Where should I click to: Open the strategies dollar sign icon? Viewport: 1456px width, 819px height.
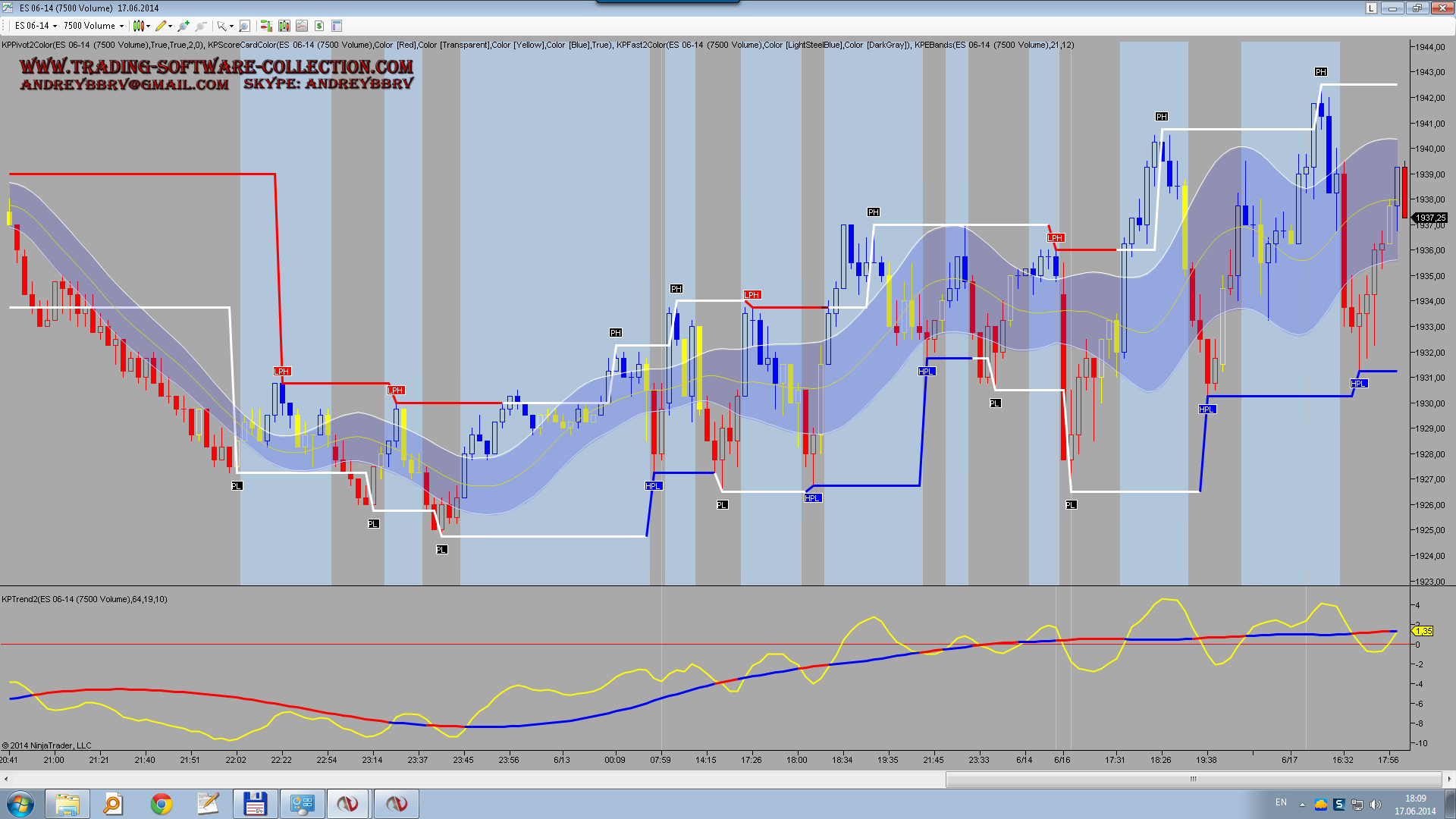(319, 26)
